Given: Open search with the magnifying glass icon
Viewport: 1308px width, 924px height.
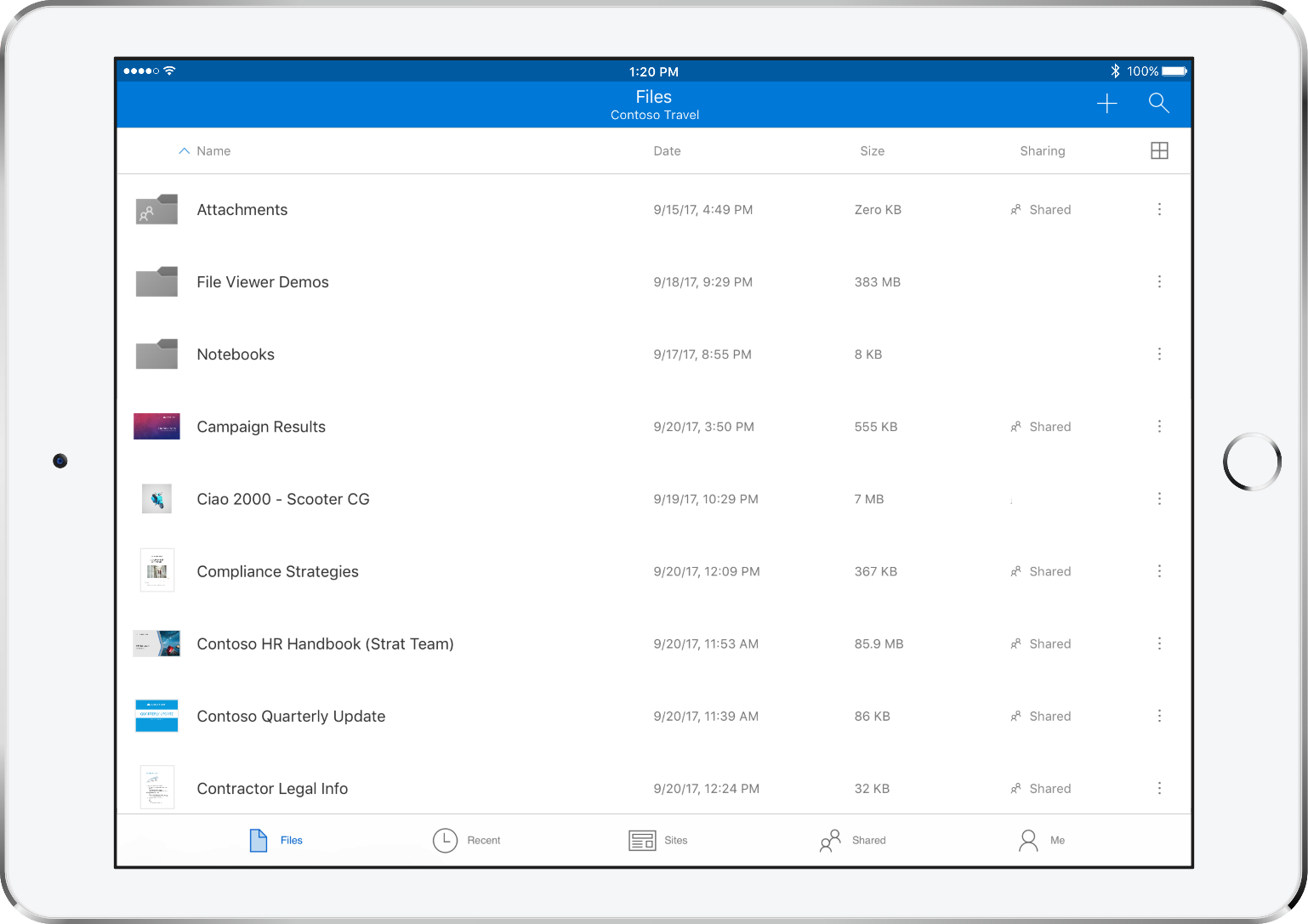Looking at the screenshot, I should pos(1158,104).
